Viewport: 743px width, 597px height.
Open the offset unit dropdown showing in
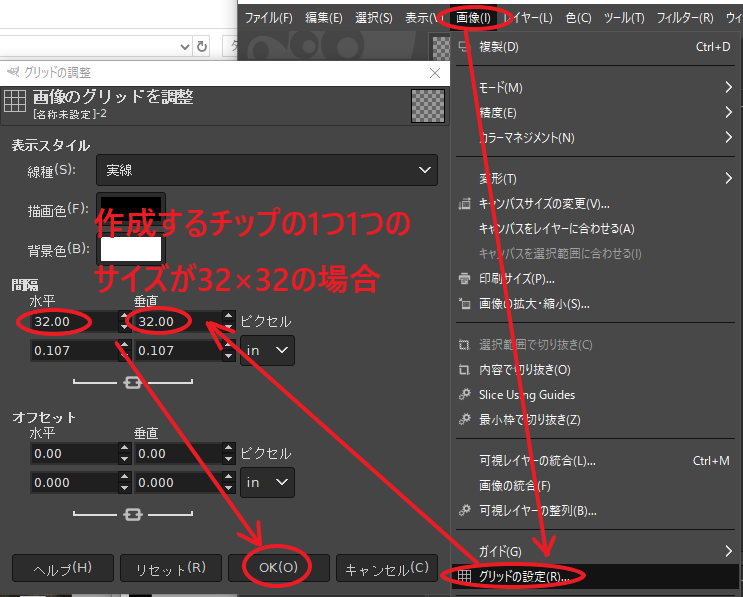coord(267,482)
